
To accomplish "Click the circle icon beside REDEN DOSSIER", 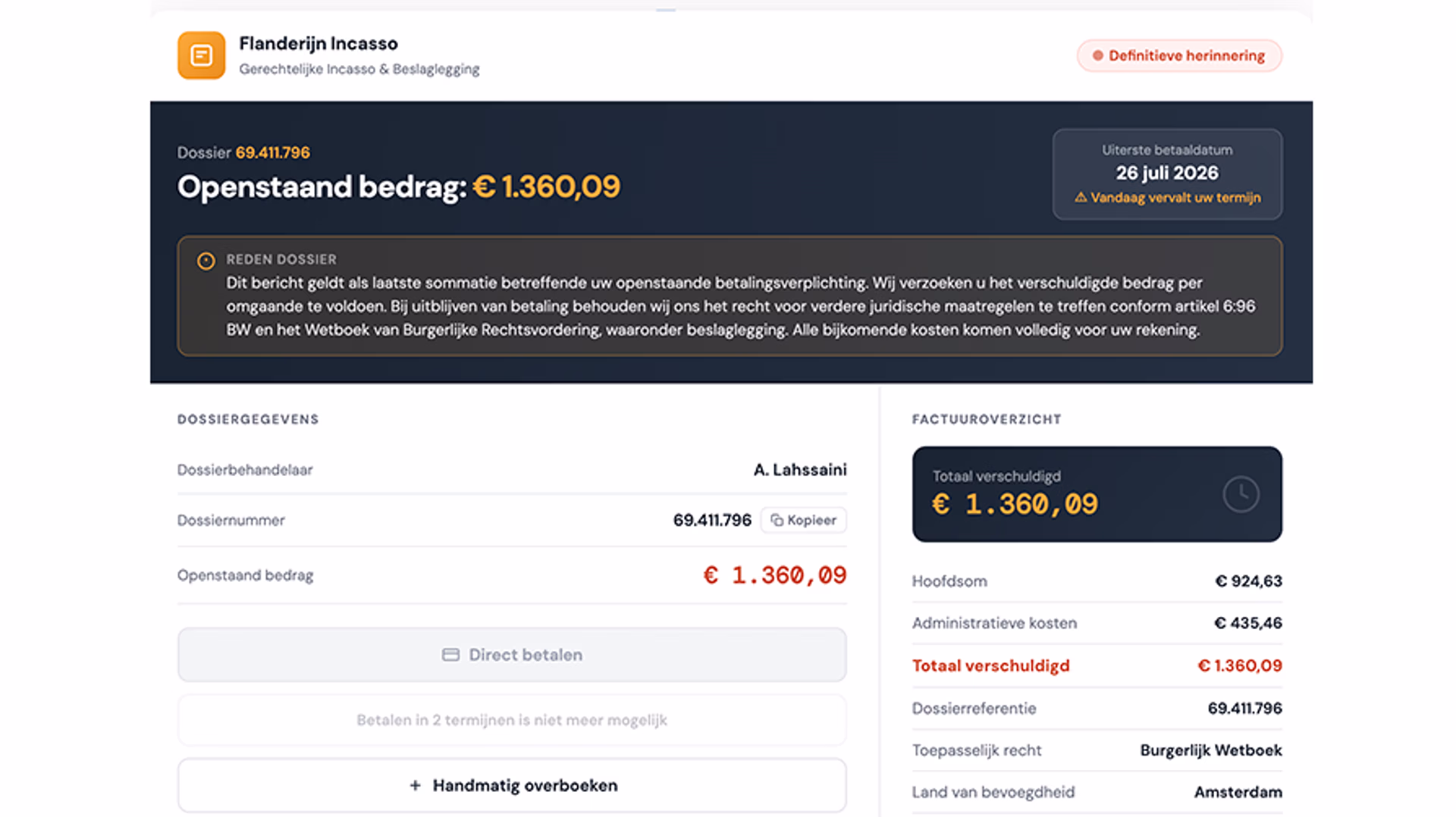I will [206, 261].
